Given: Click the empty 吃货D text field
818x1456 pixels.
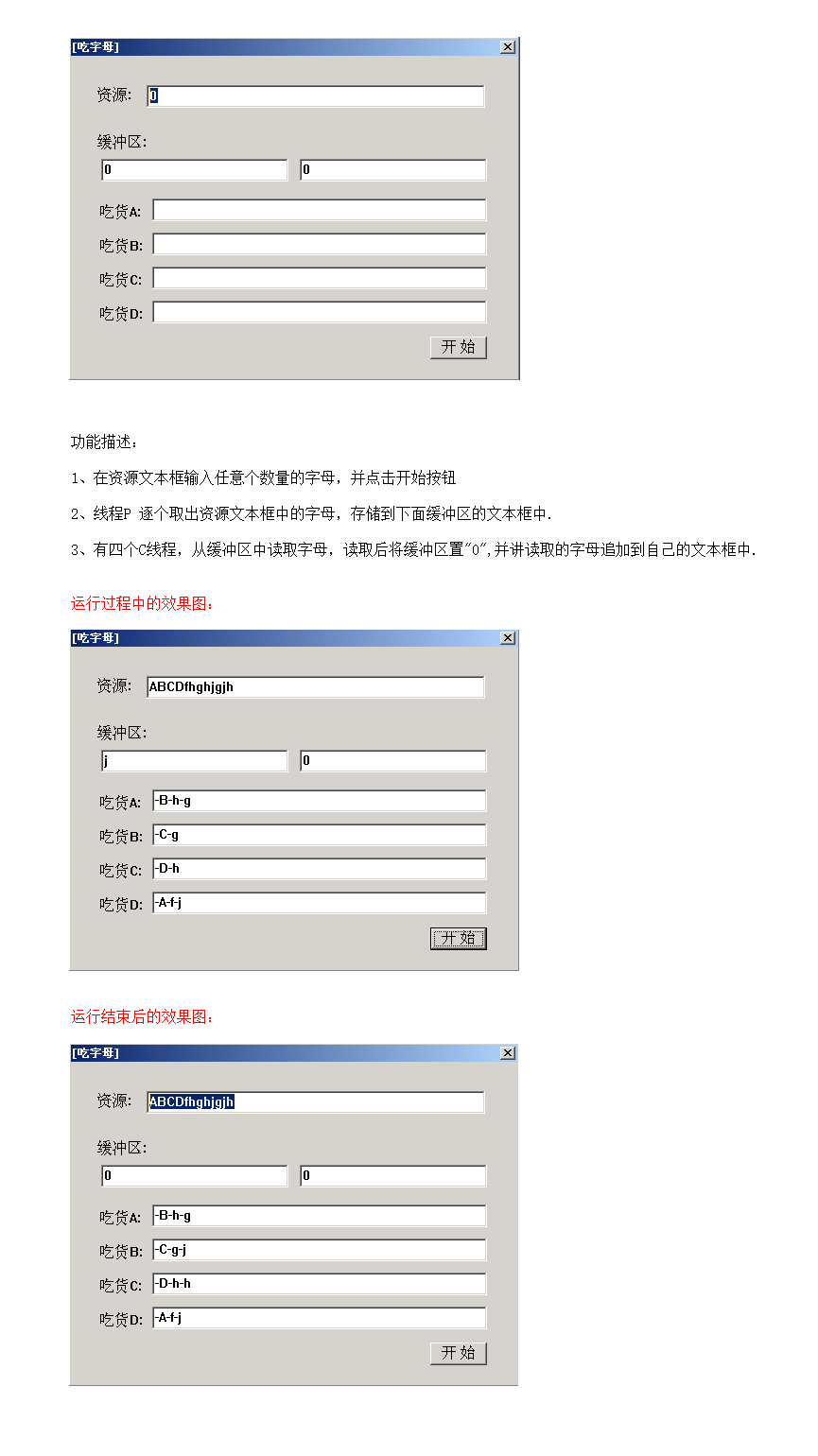Looking at the screenshot, I should tap(320, 312).
